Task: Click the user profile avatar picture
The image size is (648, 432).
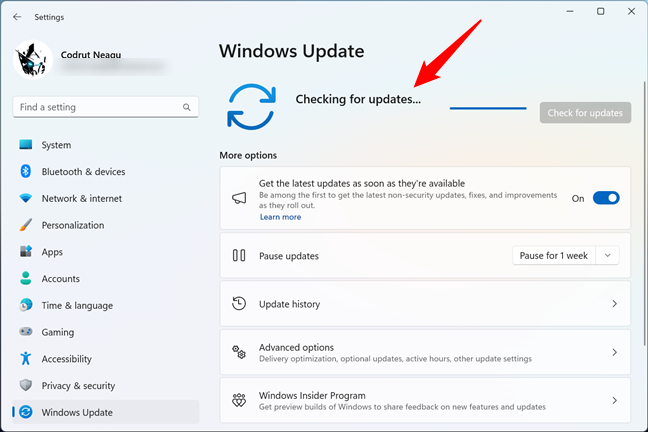Action: [33, 60]
